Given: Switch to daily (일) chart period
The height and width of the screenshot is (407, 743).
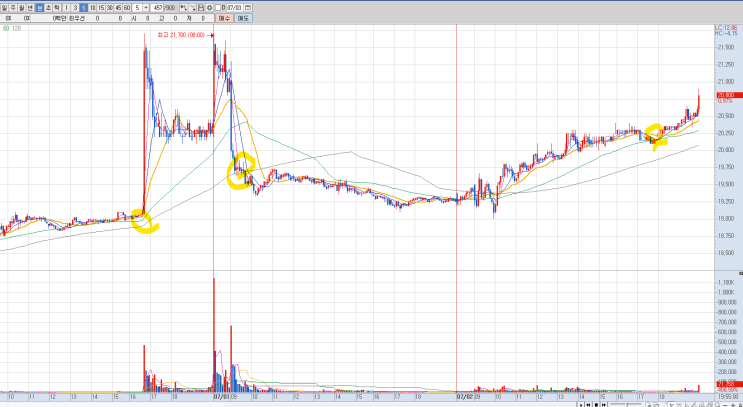Looking at the screenshot, I should (x=6, y=7).
